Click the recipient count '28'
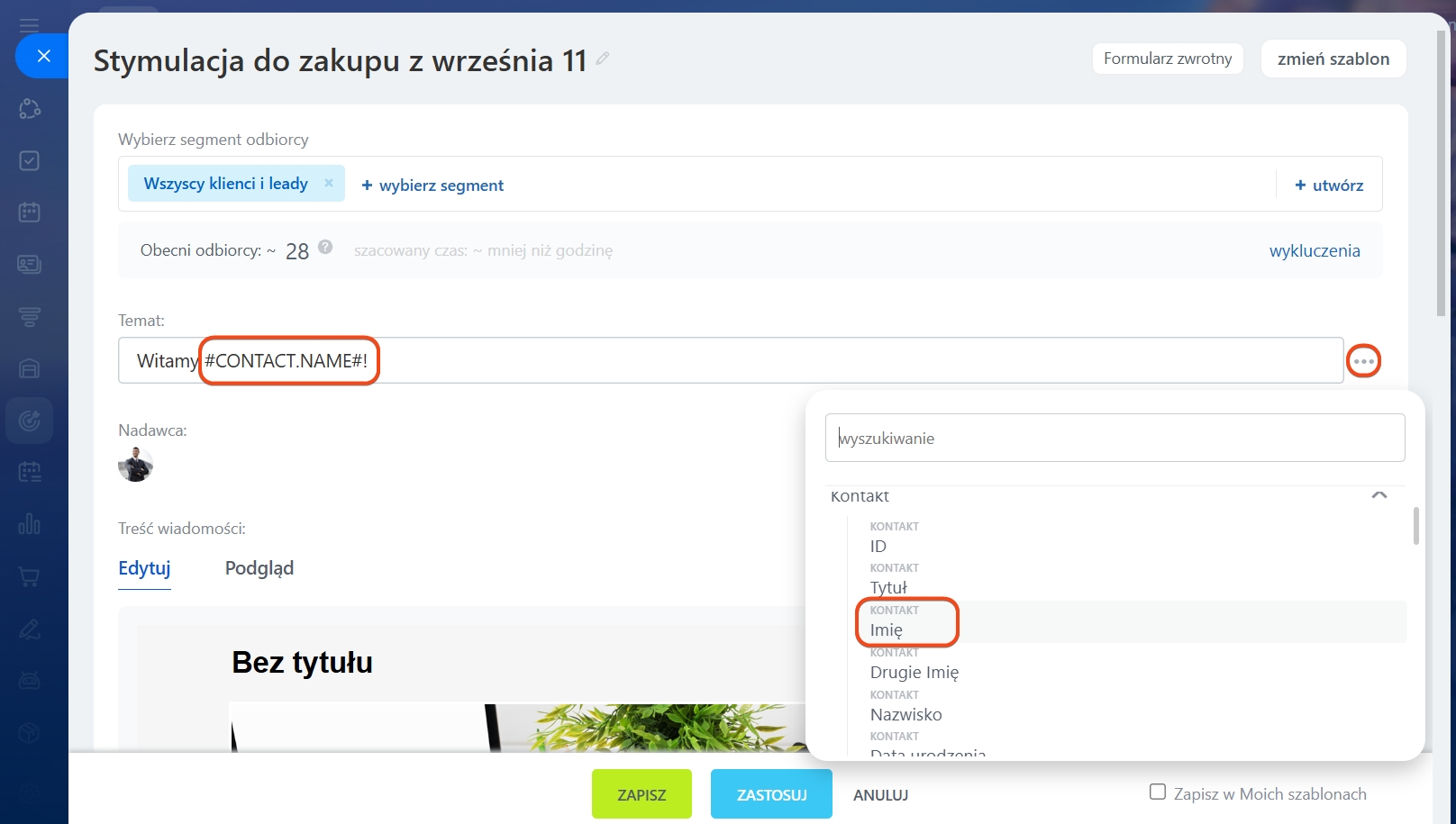Viewport: 1456px width, 824px height. [x=297, y=251]
